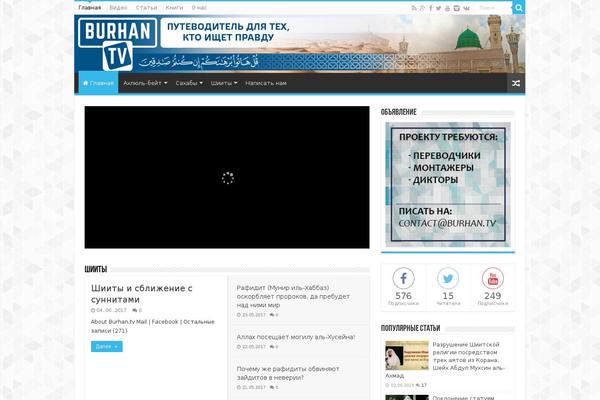Open the Instagram icon in top bar
Screen dimensions: 600x400
tap(457, 8)
